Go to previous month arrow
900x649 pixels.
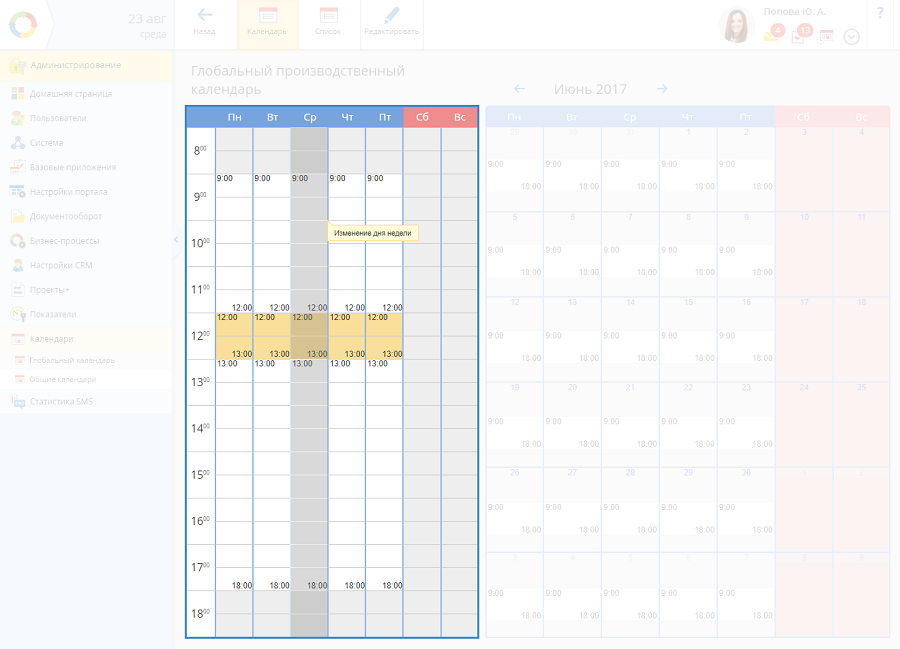pyautogui.click(x=519, y=88)
